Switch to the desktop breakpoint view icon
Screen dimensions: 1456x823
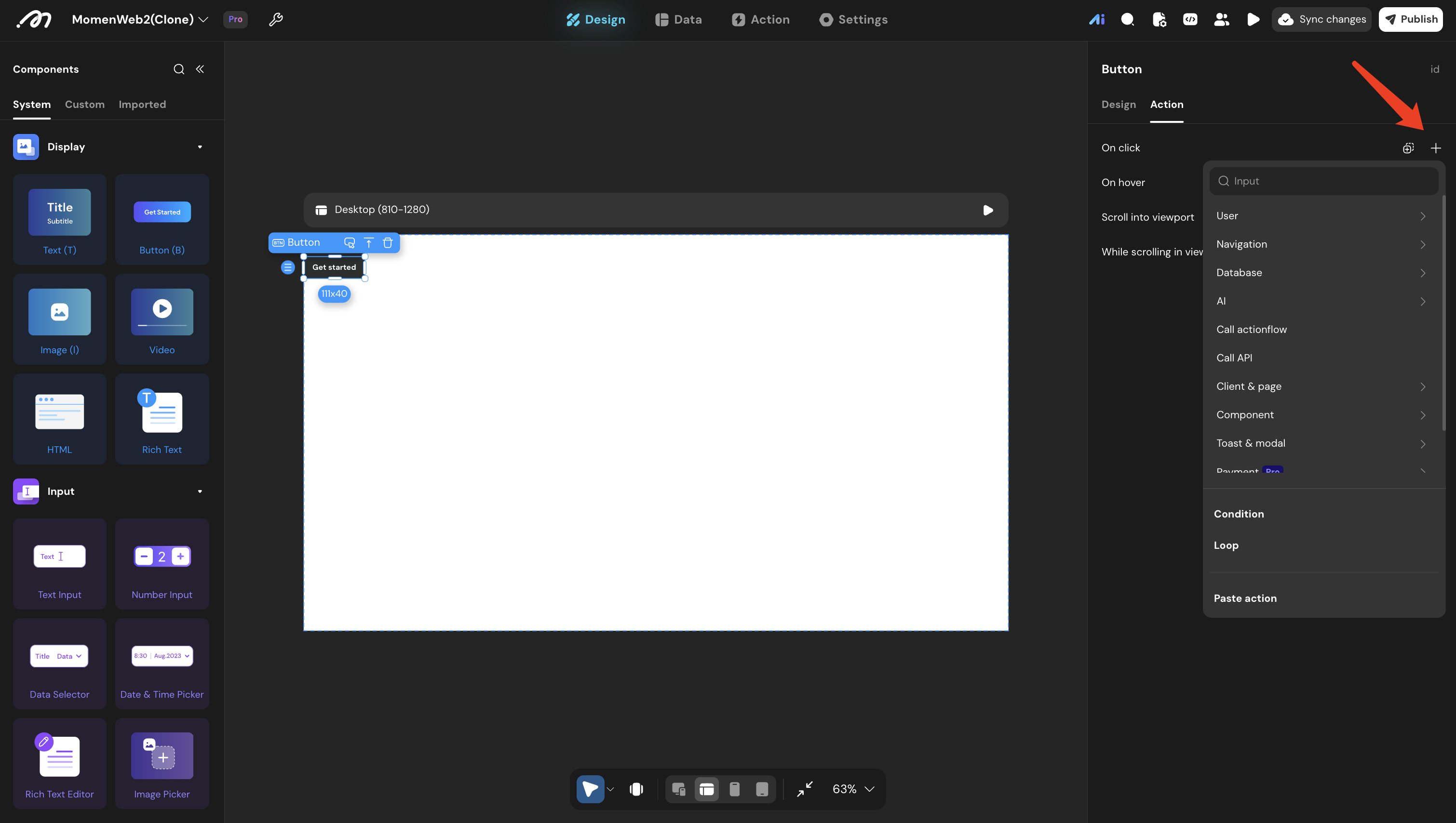(x=706, y=789)
